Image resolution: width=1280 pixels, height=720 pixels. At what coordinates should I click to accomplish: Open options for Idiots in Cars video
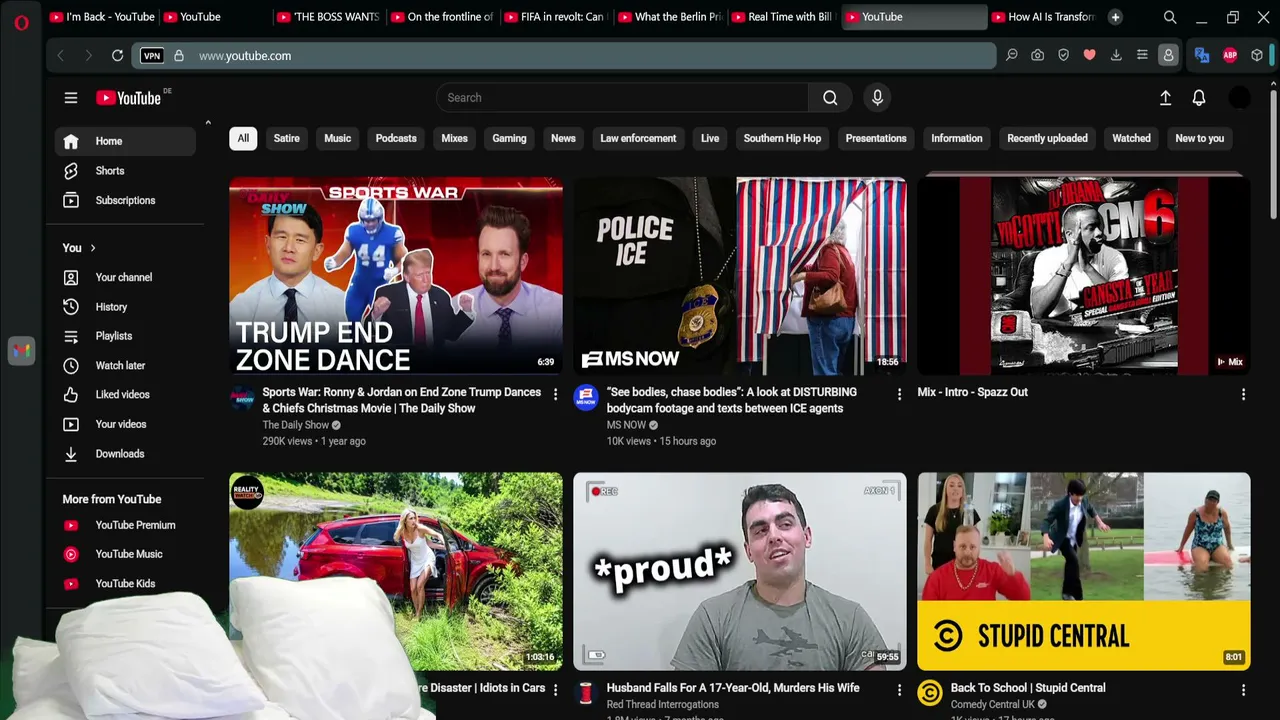pyautogui.click(x=556, y=690)
